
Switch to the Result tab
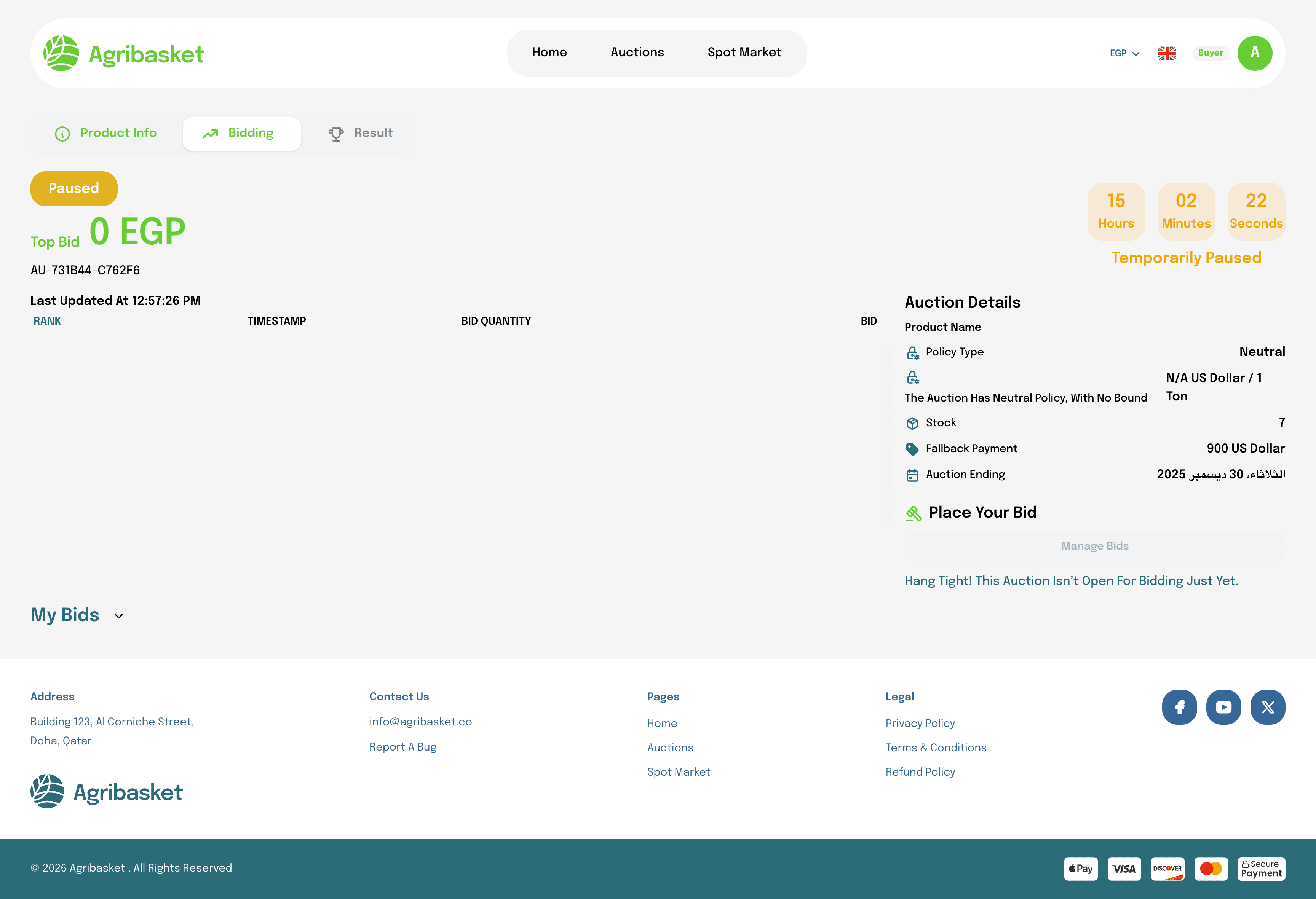pyautogui.click(x=360, y=133)
